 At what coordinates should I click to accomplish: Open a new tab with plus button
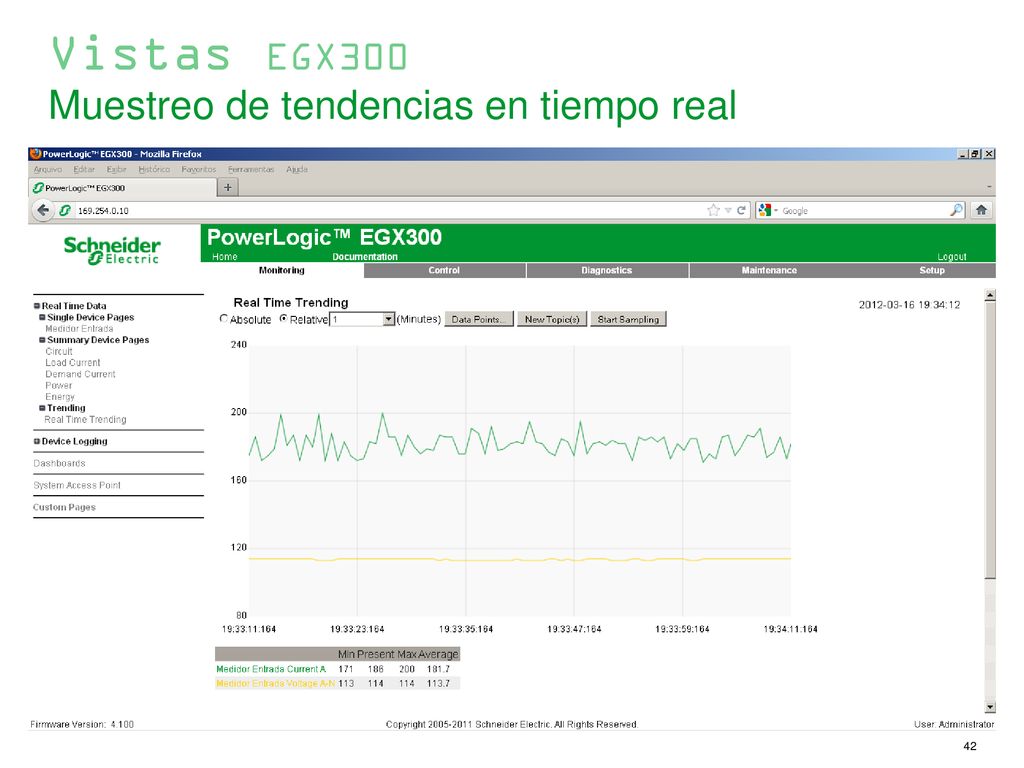[x=228, y=187]
